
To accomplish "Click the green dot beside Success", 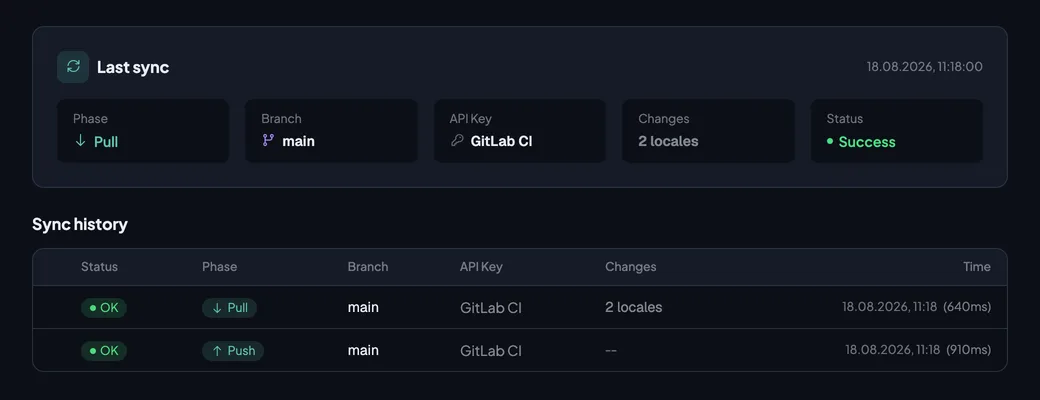I will [830, 141].
